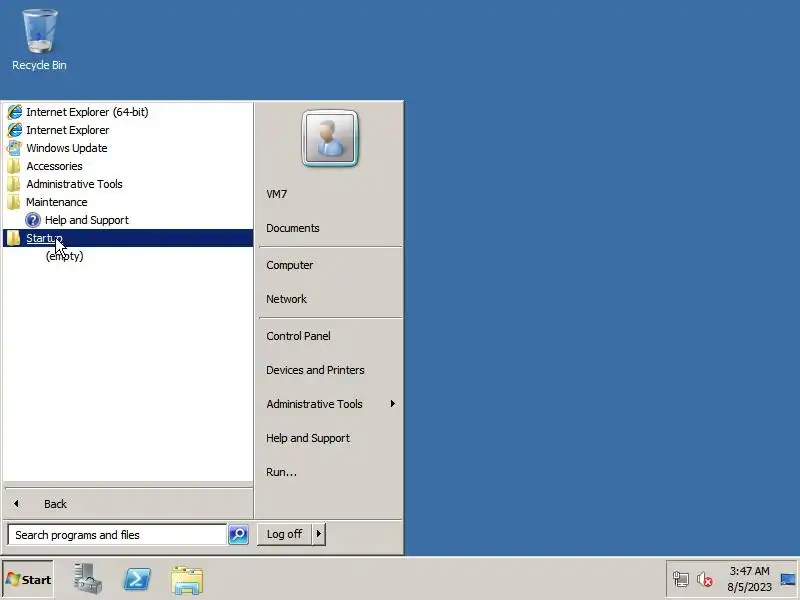Open the shutdown options arrow next to Log off
This screenshot has width=800, height=600.
pos(319,534)
